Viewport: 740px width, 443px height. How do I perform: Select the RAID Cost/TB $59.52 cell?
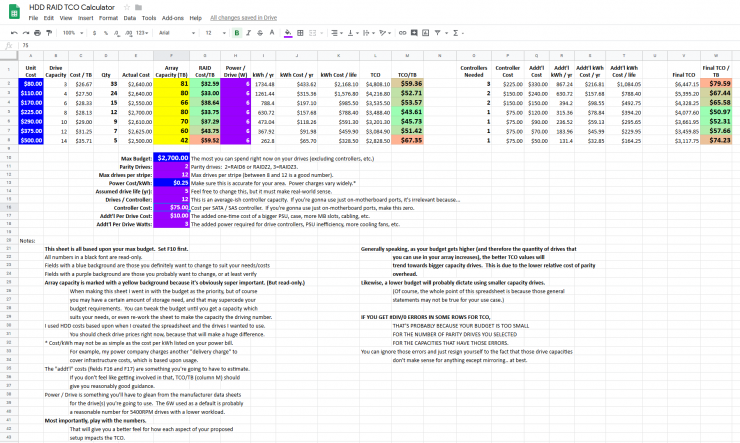pos(205,140)
